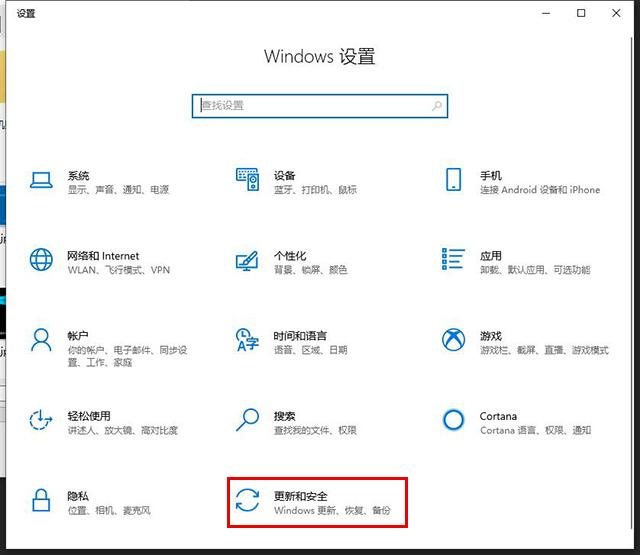Select the Cortana category title
The image size is (640, 555).
click(x=498, y=416)
